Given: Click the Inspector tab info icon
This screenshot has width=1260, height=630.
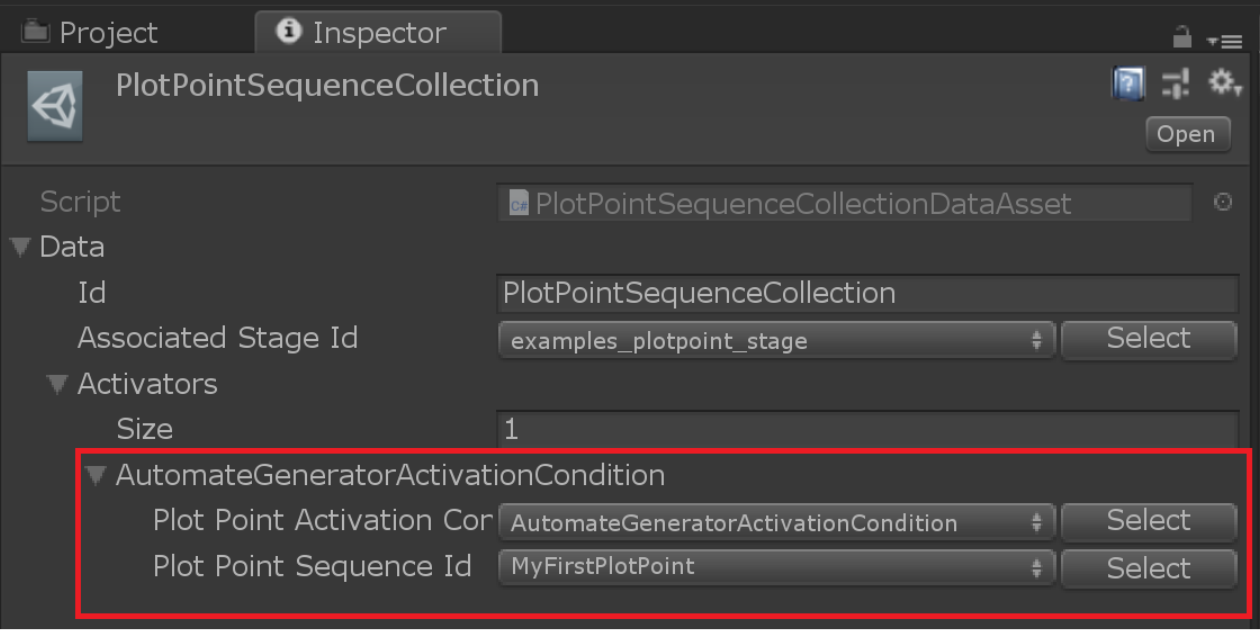Looking at the screenshot, I should pos(289,32).
